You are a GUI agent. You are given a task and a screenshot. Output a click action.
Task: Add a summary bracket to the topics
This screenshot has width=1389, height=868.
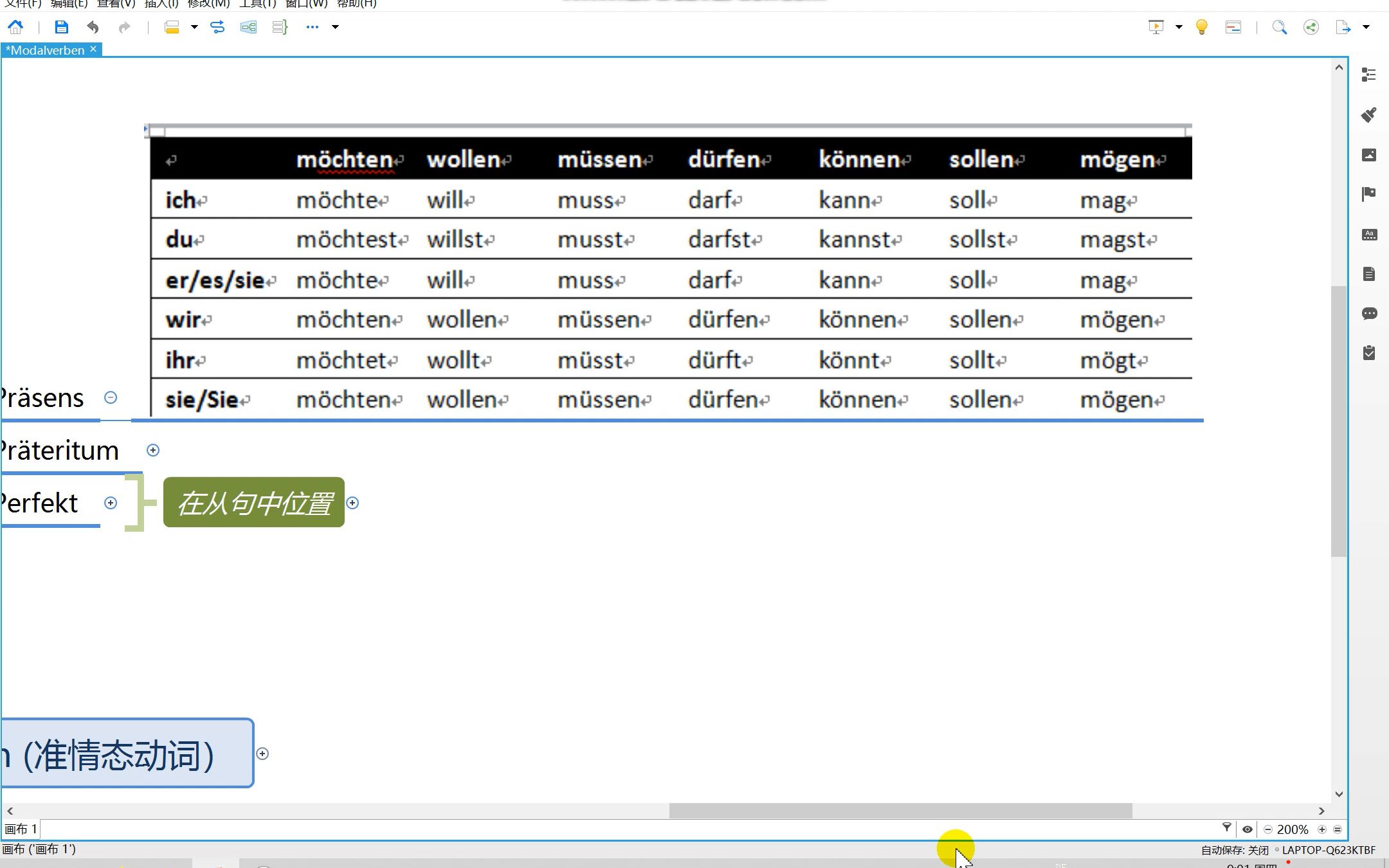point(280,27)
